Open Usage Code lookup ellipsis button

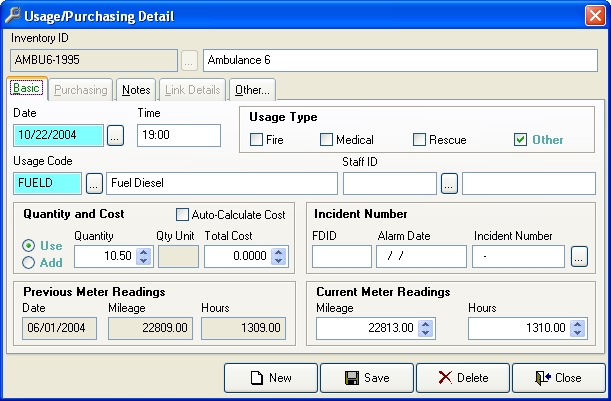94,184
